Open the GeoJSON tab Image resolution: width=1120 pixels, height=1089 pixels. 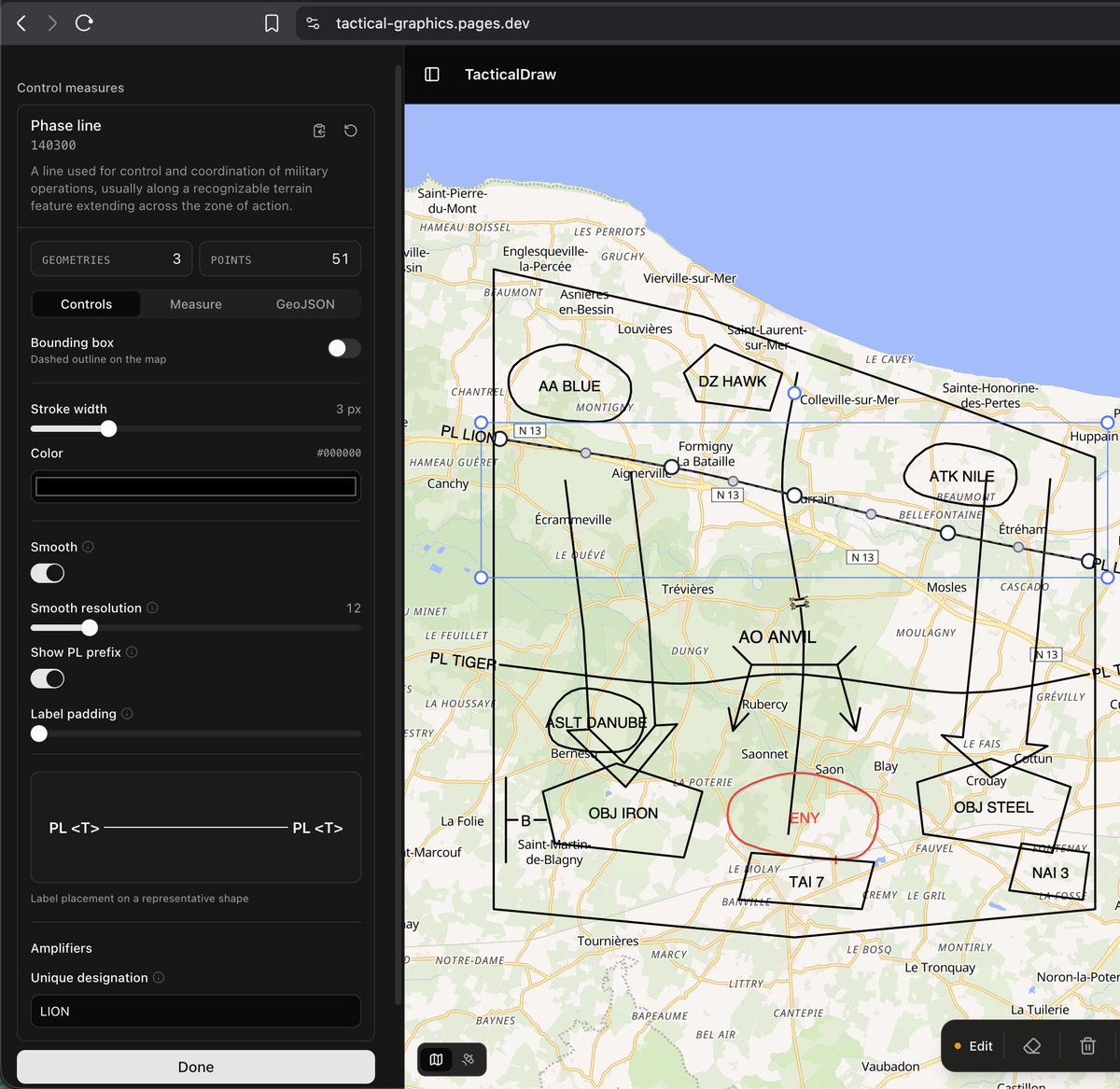click(x=305, y=304)
